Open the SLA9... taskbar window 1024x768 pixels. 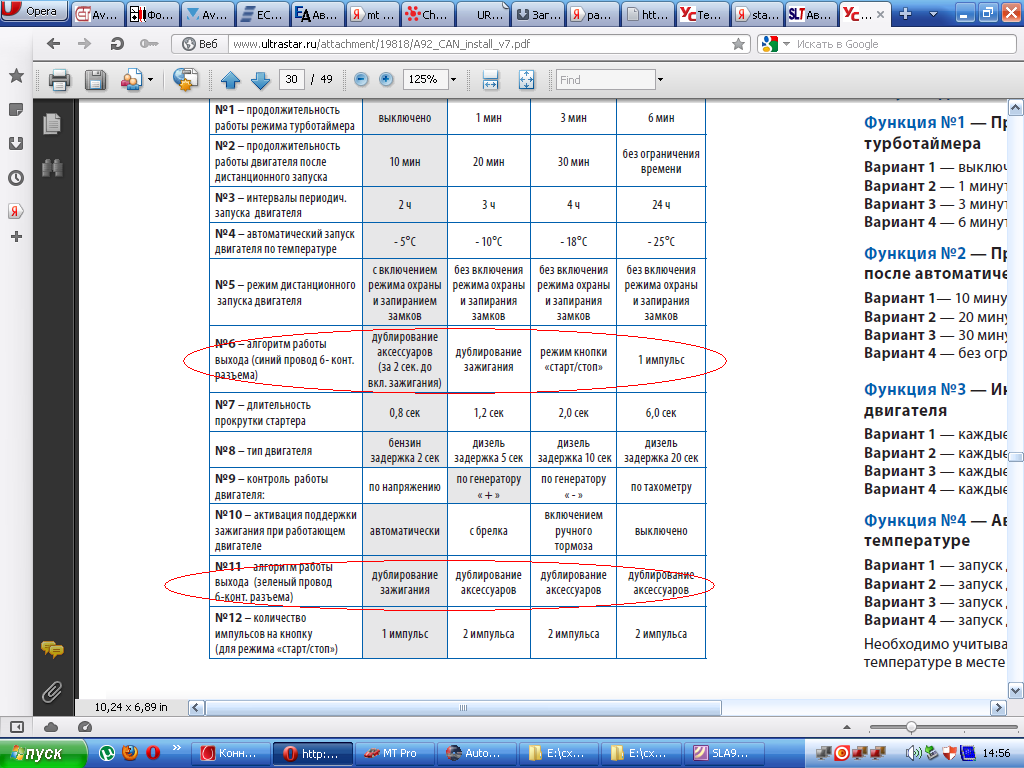[724, 754]
